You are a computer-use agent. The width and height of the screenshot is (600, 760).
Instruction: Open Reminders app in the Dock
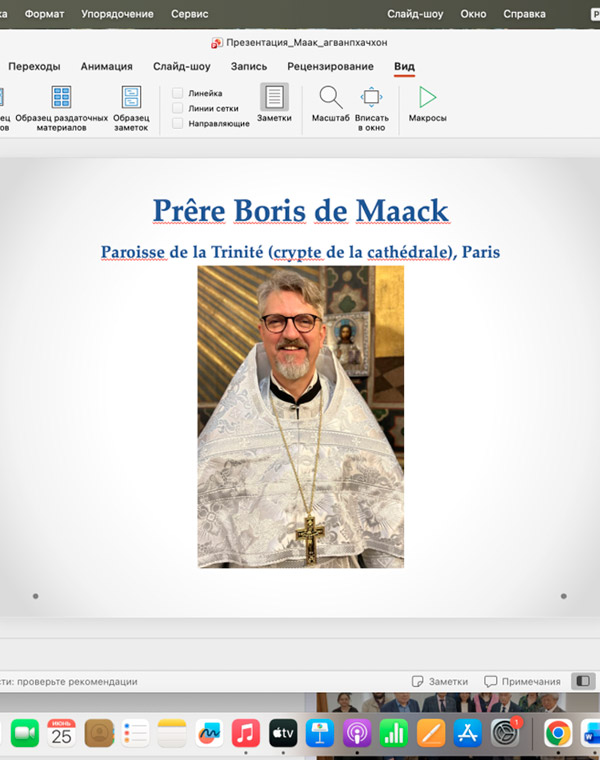coord(135,733)
